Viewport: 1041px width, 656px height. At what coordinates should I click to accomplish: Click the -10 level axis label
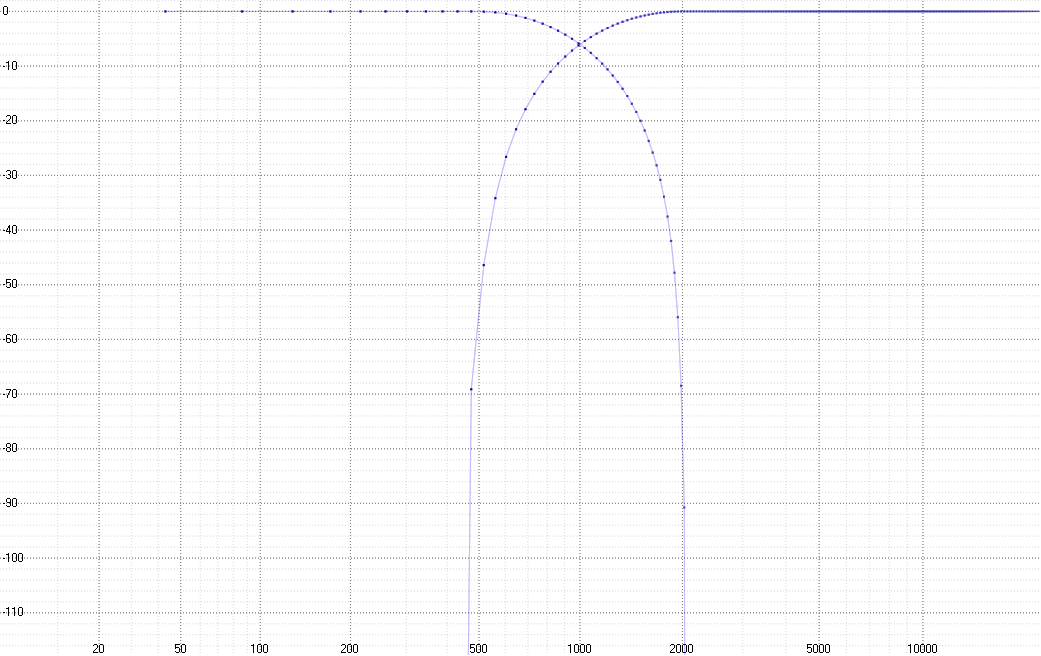click(x=9, y=66)
